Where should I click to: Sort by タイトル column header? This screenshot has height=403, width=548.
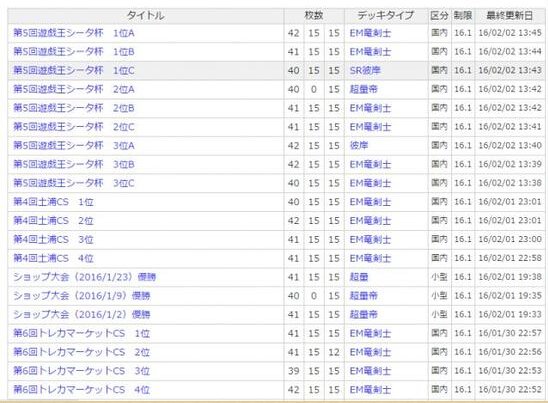pos(145,16)
